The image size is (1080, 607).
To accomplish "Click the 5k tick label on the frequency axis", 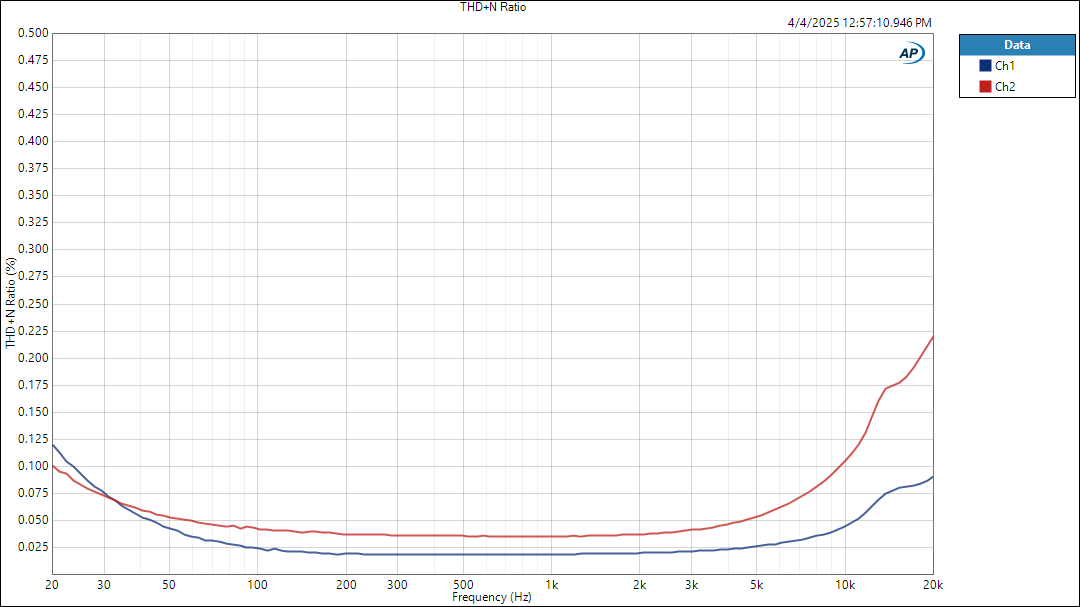I will (757, 584).
